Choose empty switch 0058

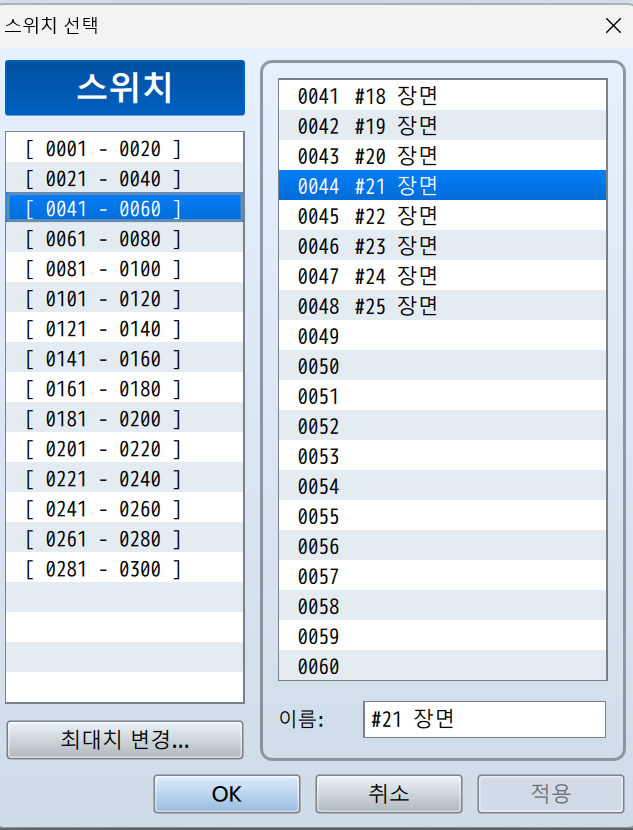(442, 606)
